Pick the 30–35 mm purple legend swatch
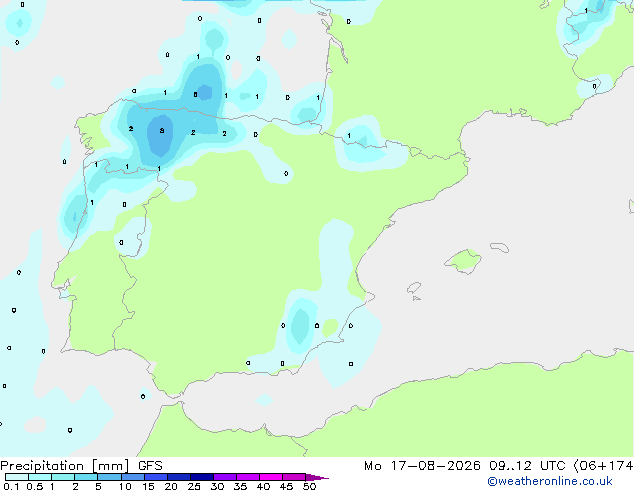This screenshot has width=634, height=490. tap(225, 477)
